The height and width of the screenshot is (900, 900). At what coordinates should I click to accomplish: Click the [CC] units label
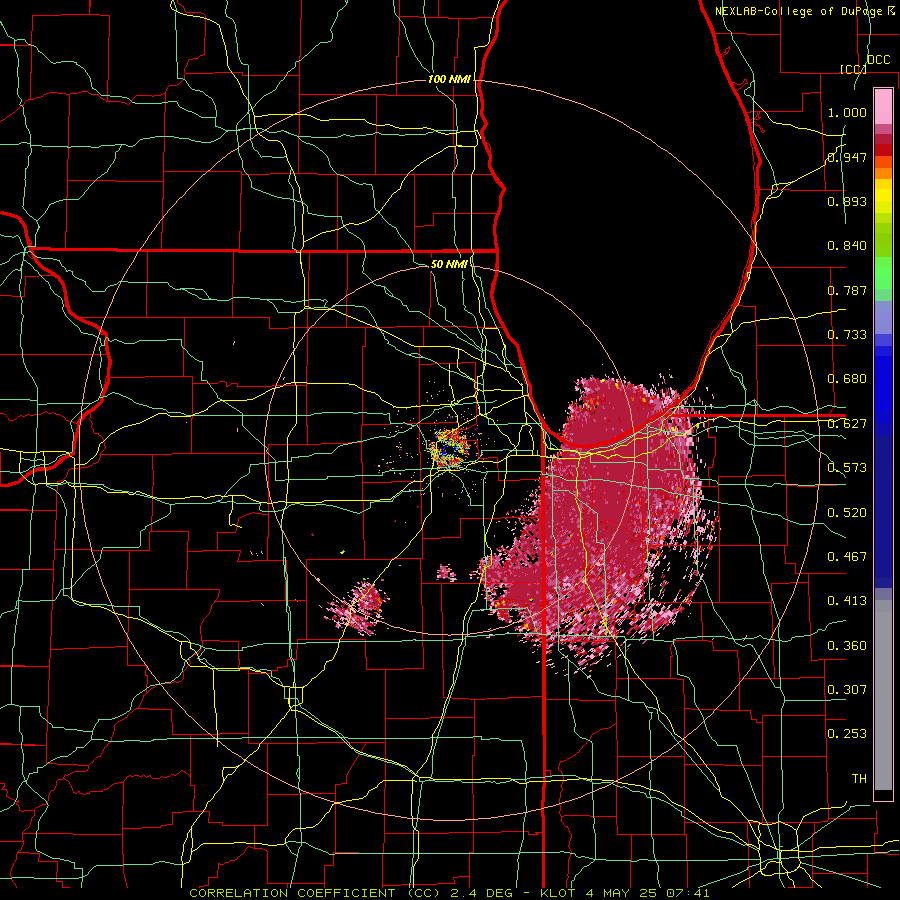[853, 69]
